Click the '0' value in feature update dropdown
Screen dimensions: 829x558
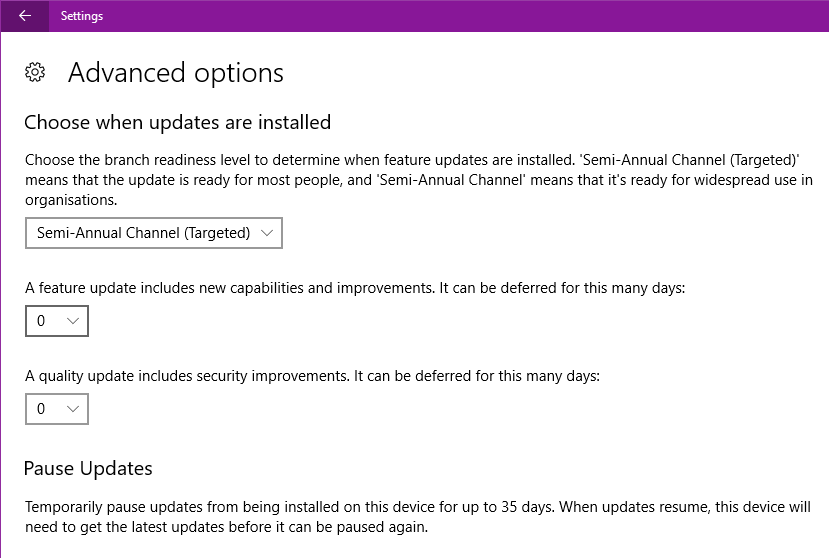tap(41, 321)
